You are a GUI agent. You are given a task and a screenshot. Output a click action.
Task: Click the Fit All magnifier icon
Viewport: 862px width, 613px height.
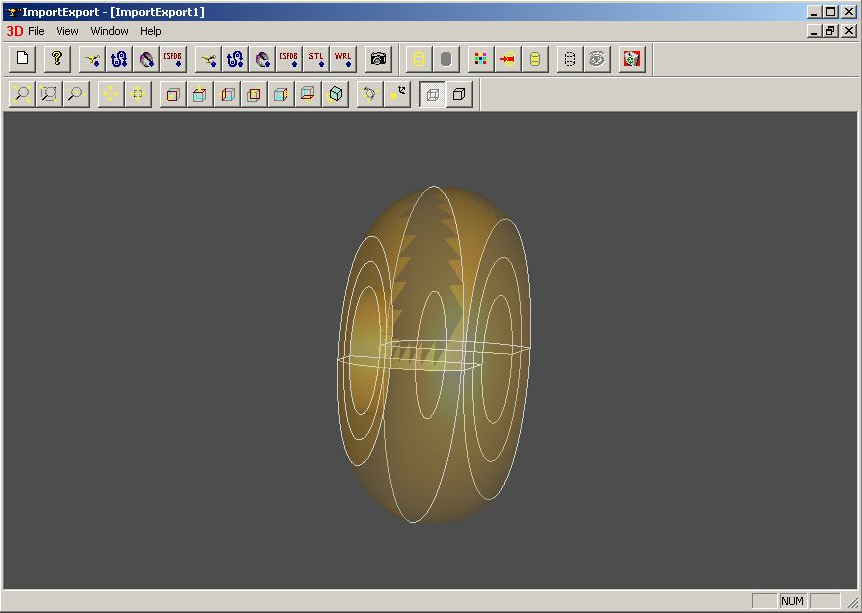coord(22,94)
